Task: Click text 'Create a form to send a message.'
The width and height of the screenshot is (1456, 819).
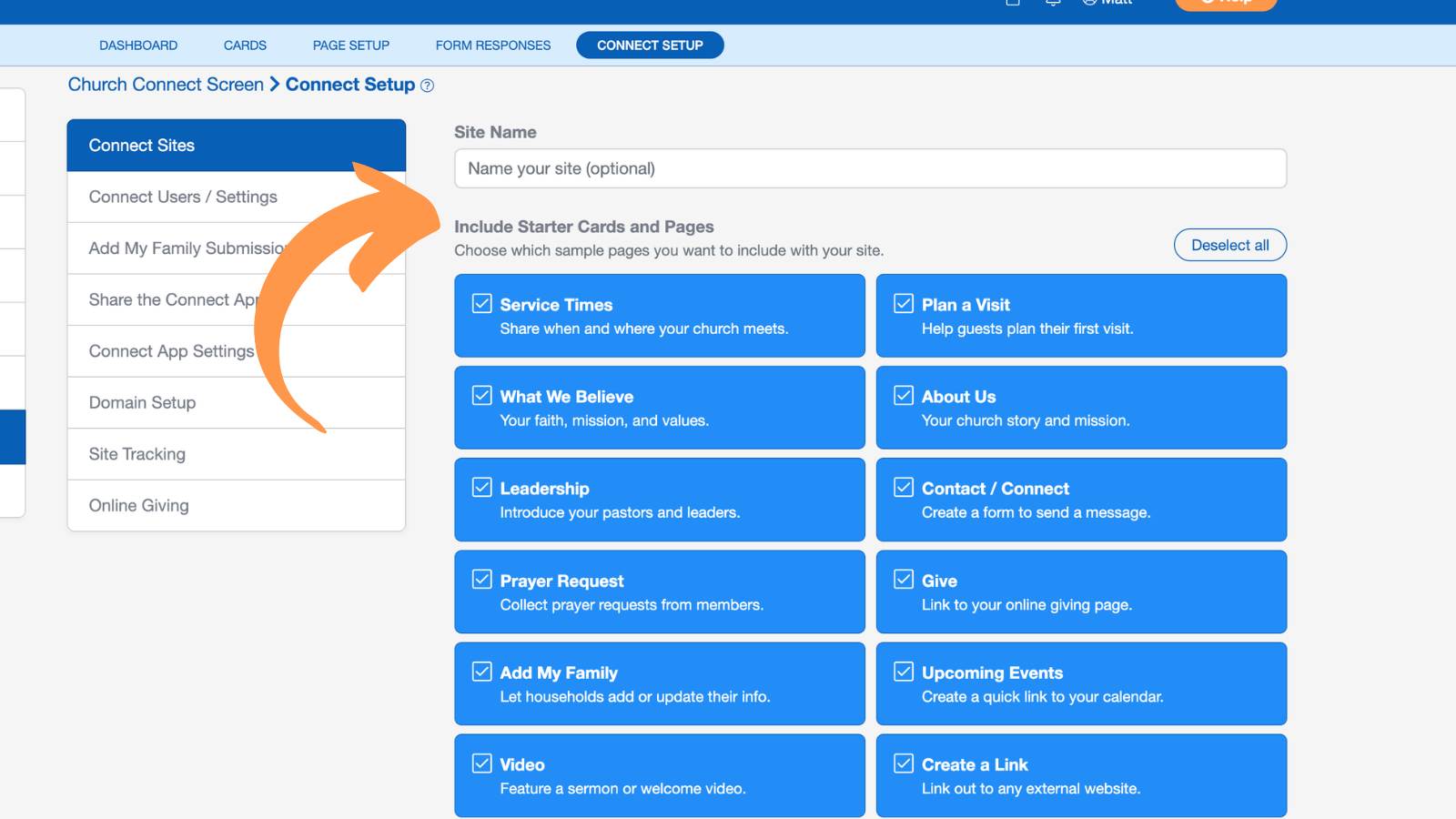Action: click(x=1036, y=512)
